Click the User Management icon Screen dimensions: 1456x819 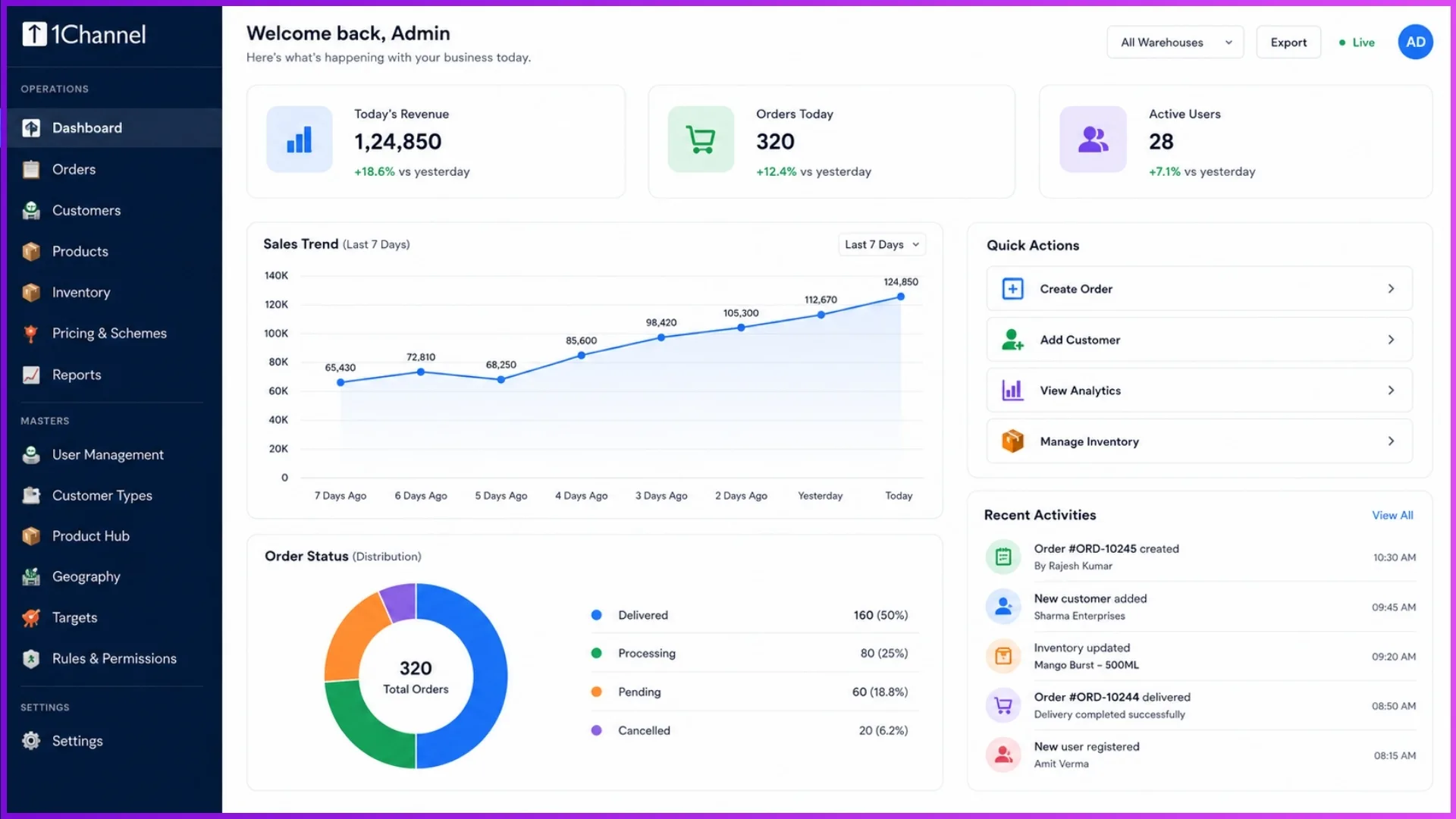click(31, 454)
